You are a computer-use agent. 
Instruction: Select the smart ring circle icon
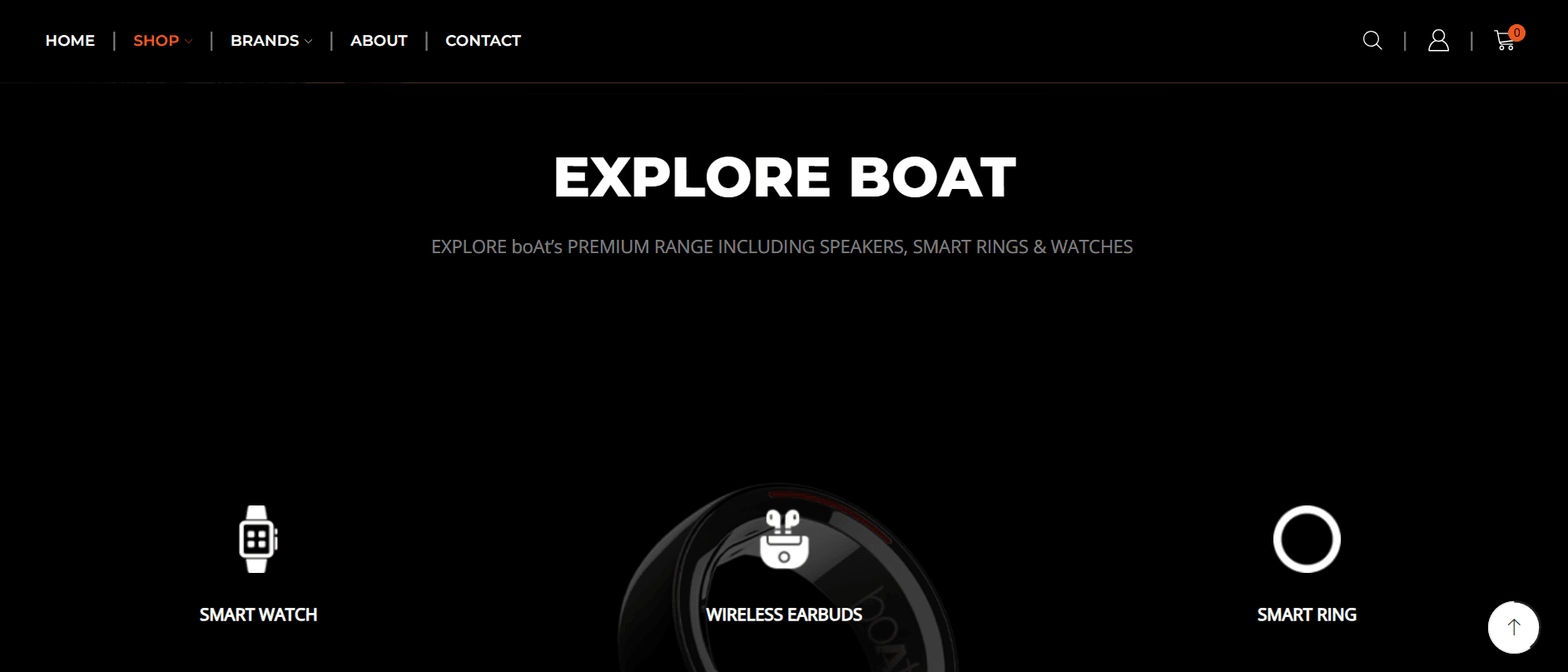tap(1307, 539)
